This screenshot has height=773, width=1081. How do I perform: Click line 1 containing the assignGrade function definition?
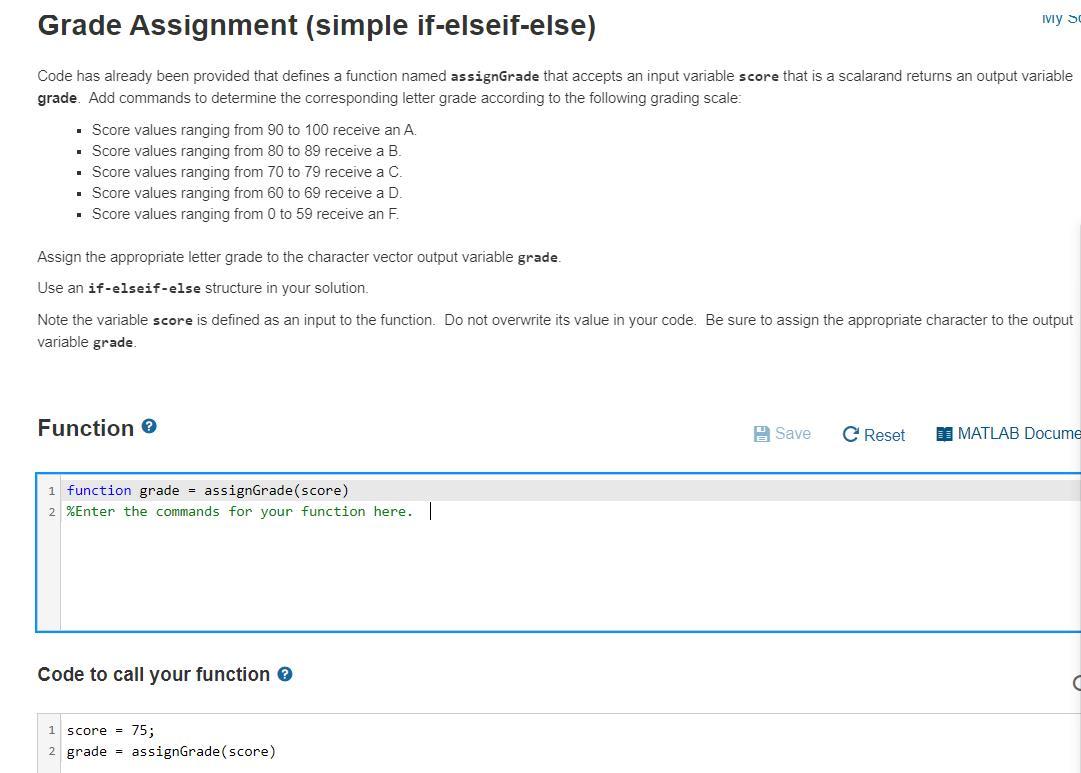click(207, 490)
